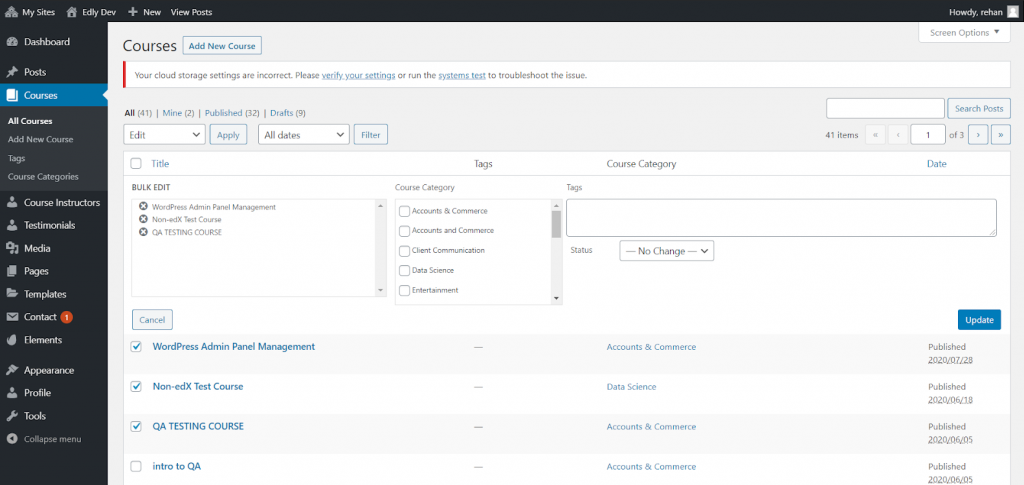
Task: Click the Contact envelope icon
Action: tap(12, 317)
